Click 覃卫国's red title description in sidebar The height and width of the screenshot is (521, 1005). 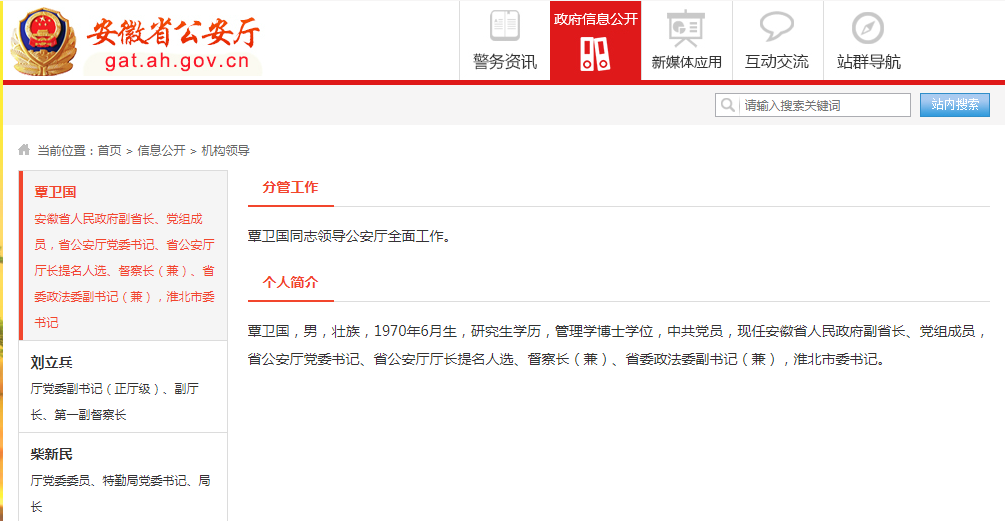coord(124,270)
